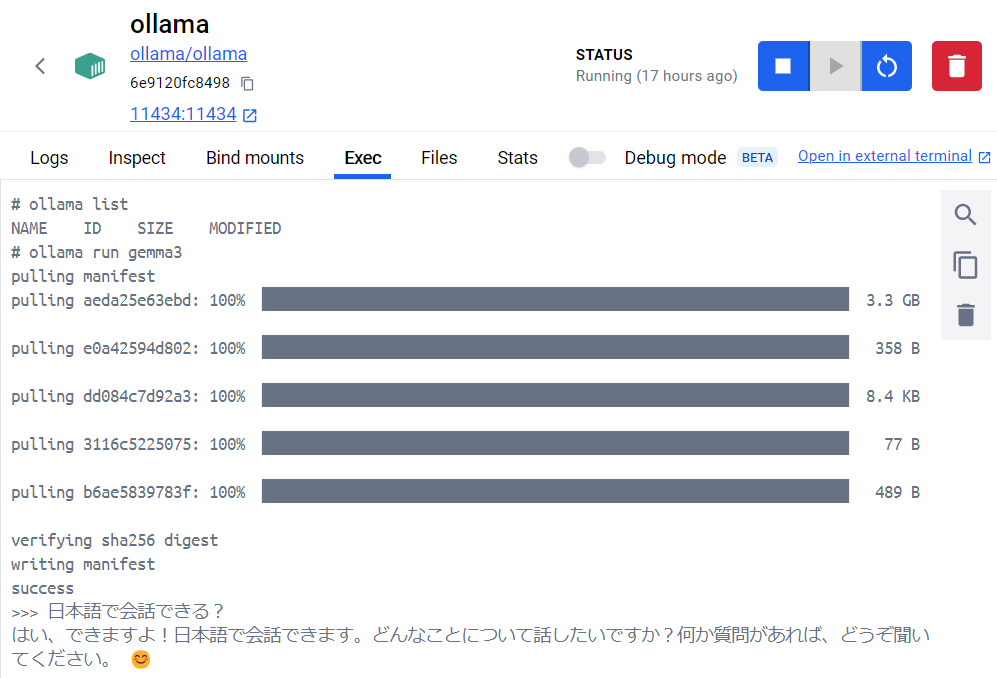Screen dimensions: 997x678
Task: Open the Stats tab
Action: [x=517, y=158]
